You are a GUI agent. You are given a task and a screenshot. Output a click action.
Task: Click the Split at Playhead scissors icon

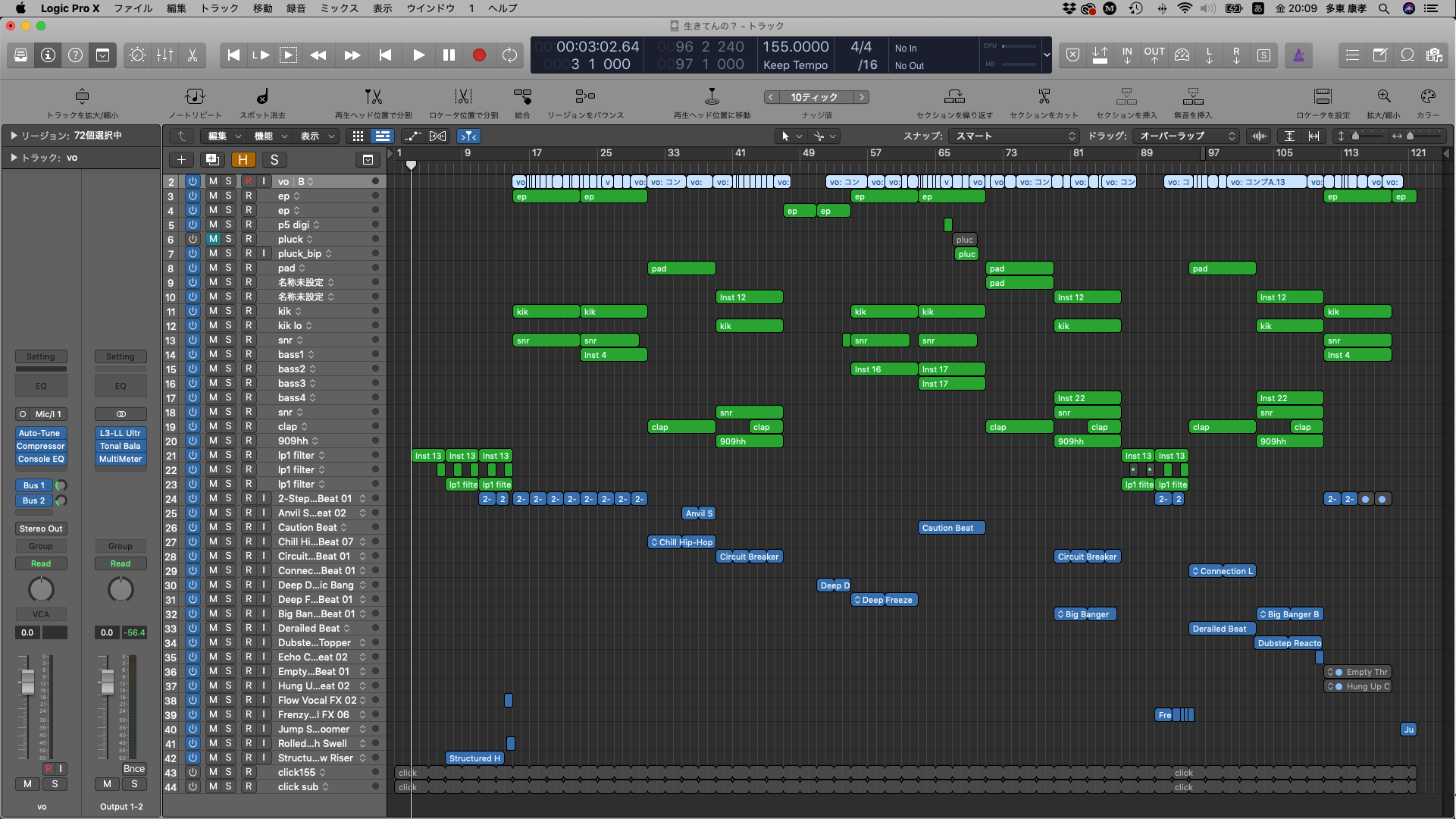point(373,97)
